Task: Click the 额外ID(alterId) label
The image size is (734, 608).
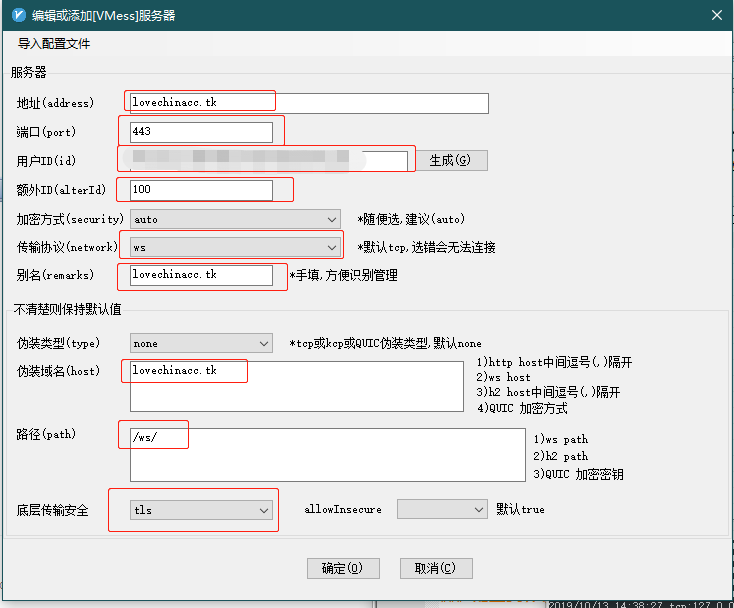Action: [61, 190]
